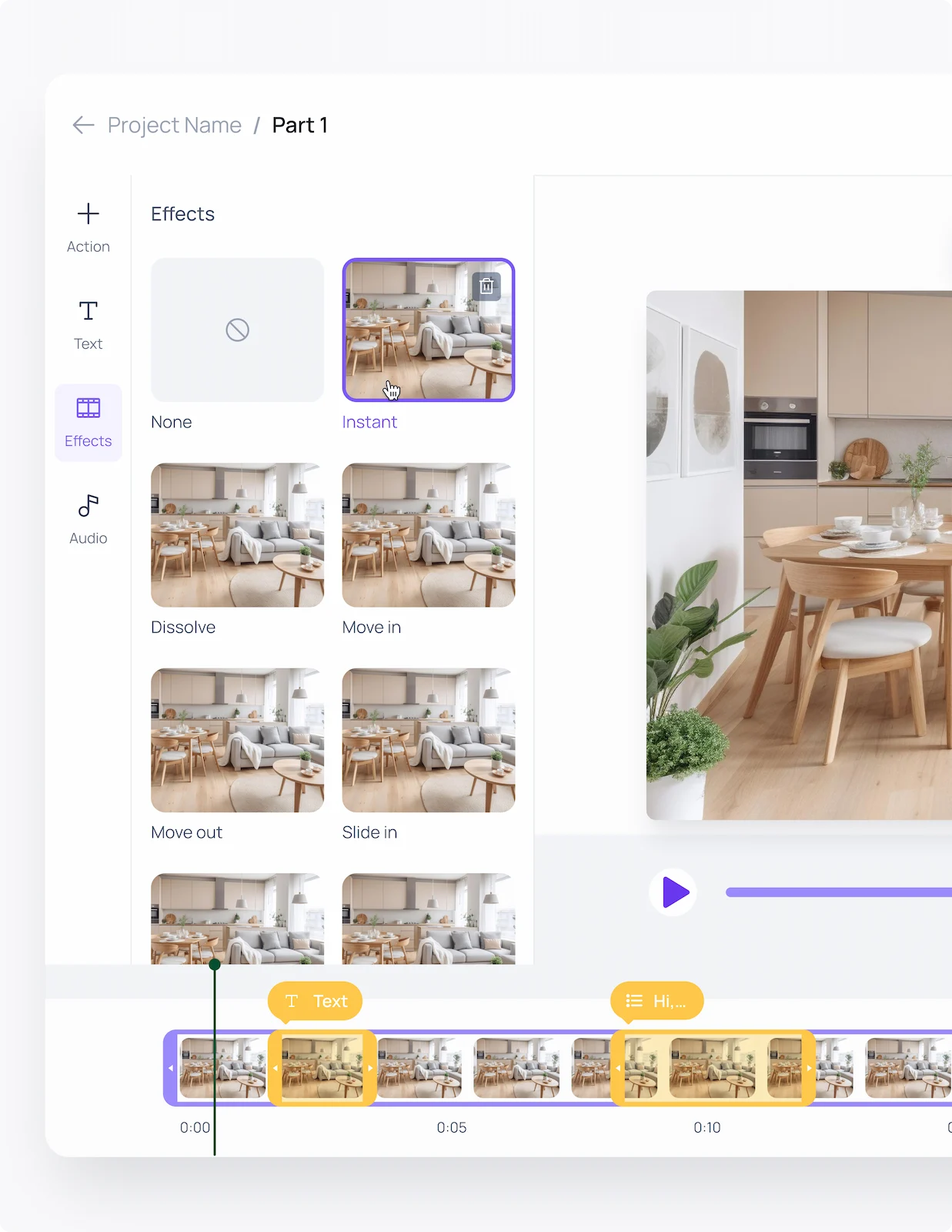
Task: Click left handle of yellow Hi segment
Action: click(618, 1068)
